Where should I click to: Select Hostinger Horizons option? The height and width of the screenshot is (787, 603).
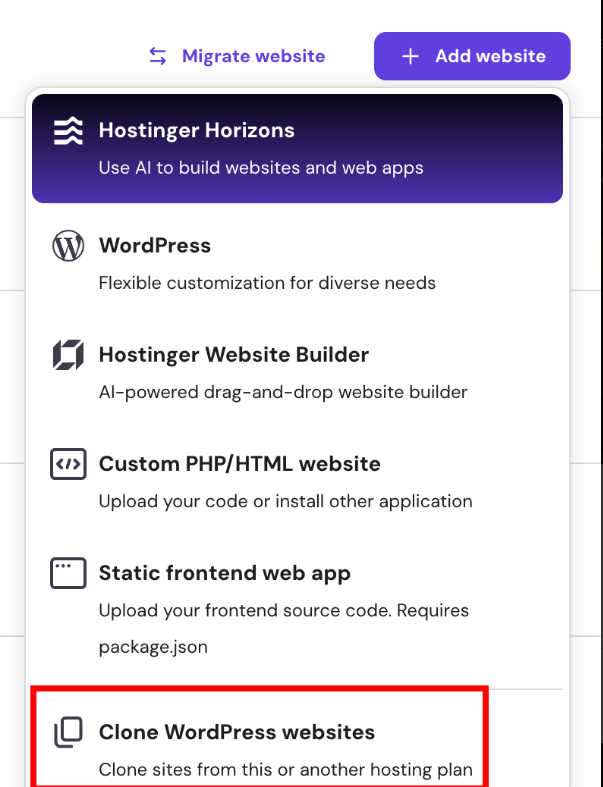(297, 149)
